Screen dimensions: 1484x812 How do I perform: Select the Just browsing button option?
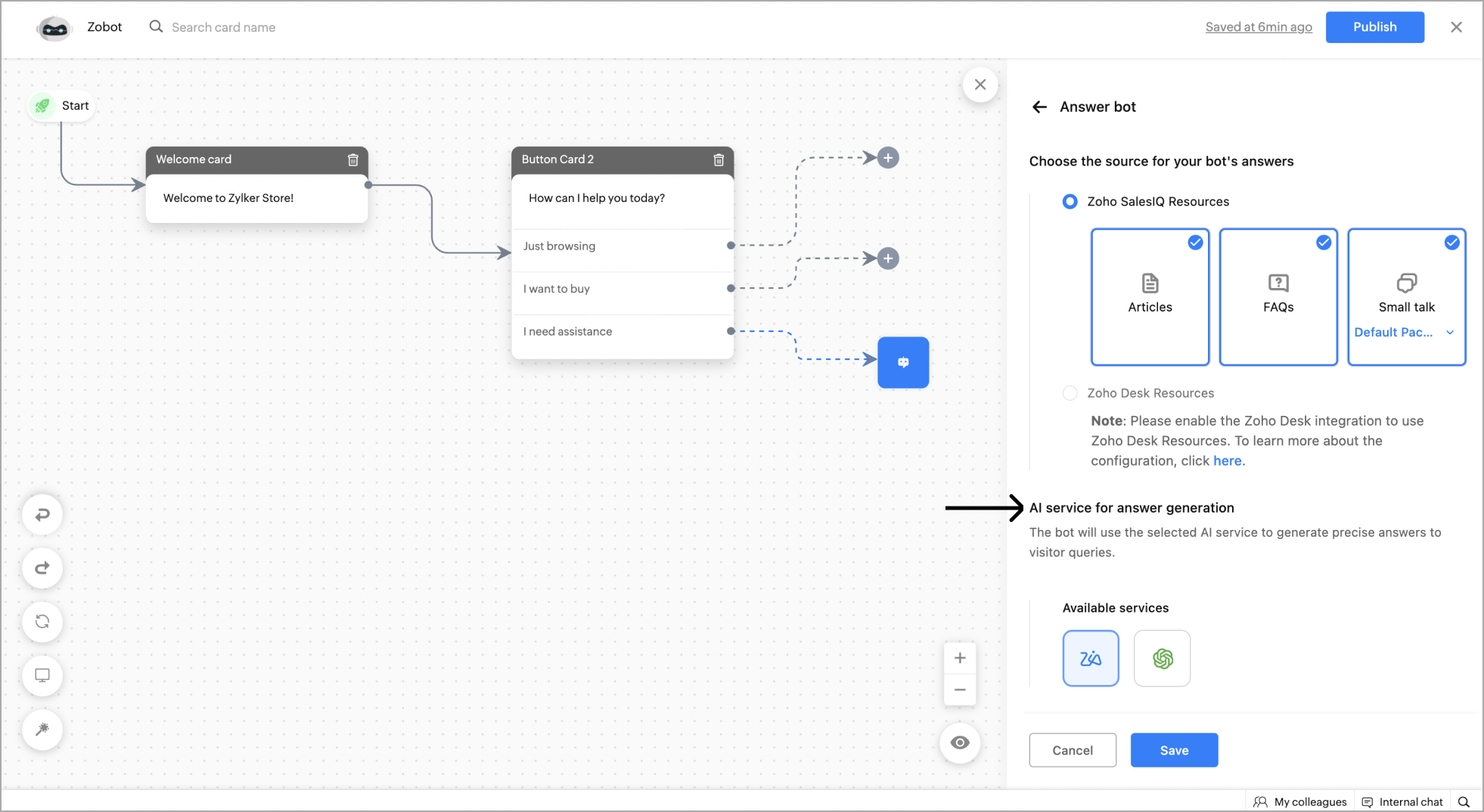622,246
